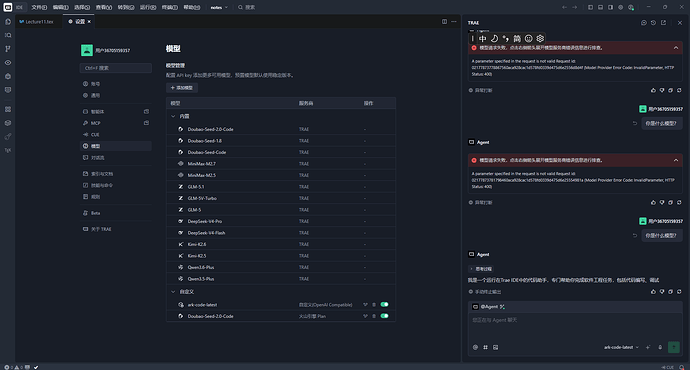
Task: Open the Extensions grid icon in activity bar
Action: [x=8, y=109]
